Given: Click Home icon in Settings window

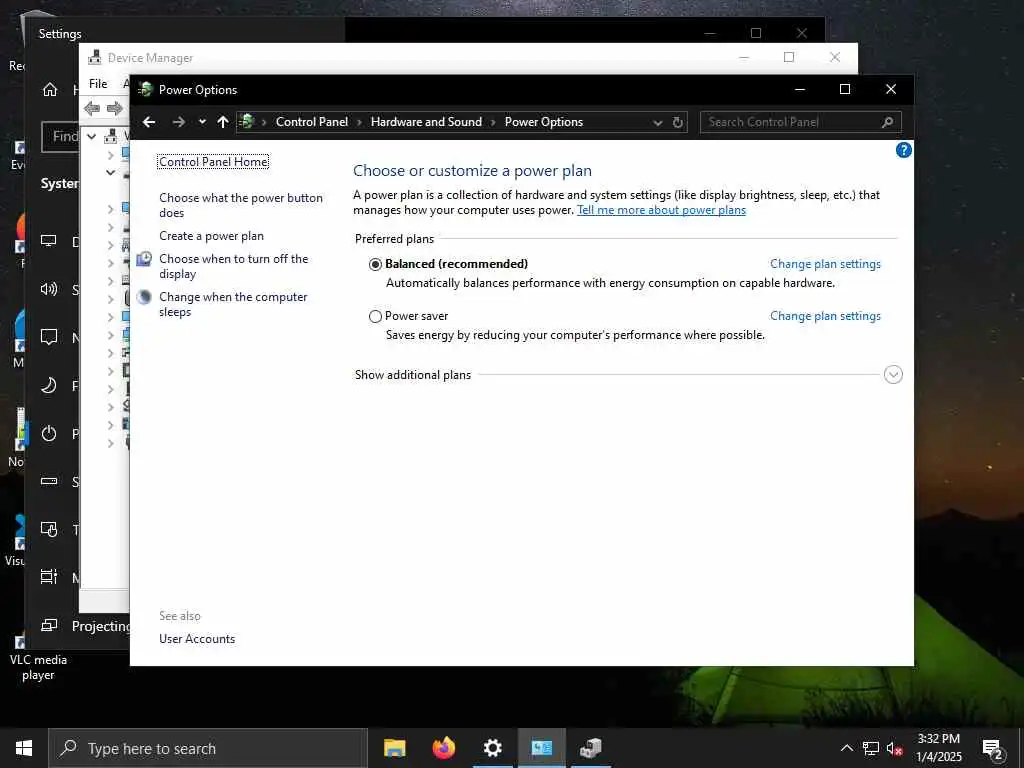Looking at the screenshot, I should click(50, 89).
